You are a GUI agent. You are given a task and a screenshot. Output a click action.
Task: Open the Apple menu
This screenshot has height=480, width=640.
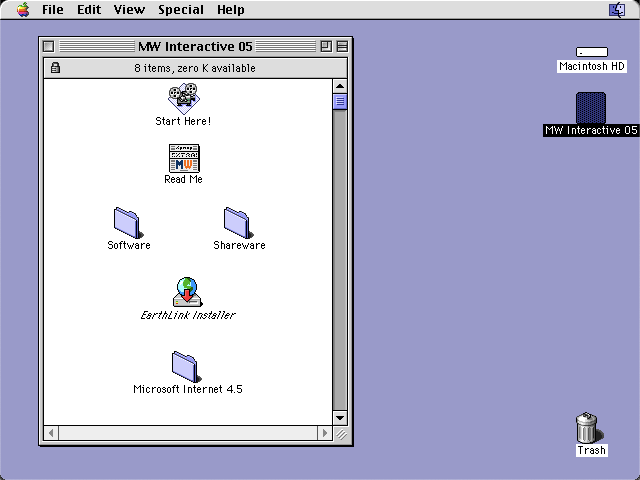coord(23,9)
